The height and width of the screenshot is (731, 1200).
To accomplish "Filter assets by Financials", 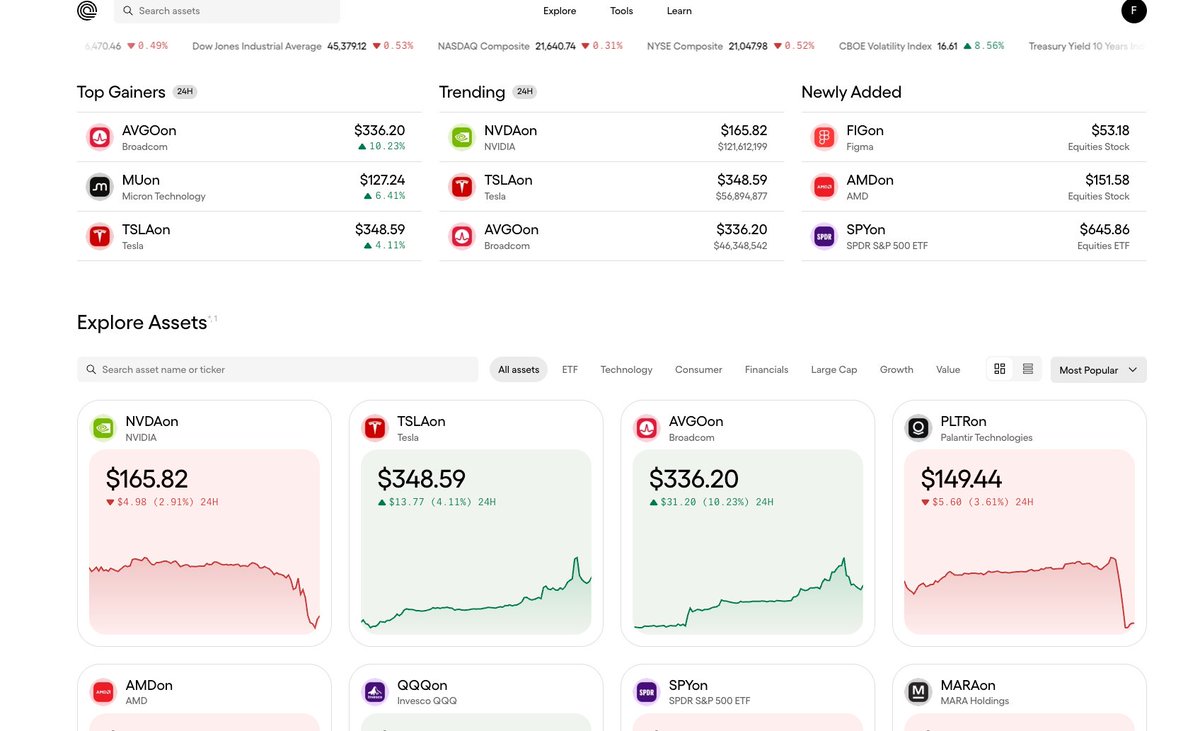I will coord(767,370).
